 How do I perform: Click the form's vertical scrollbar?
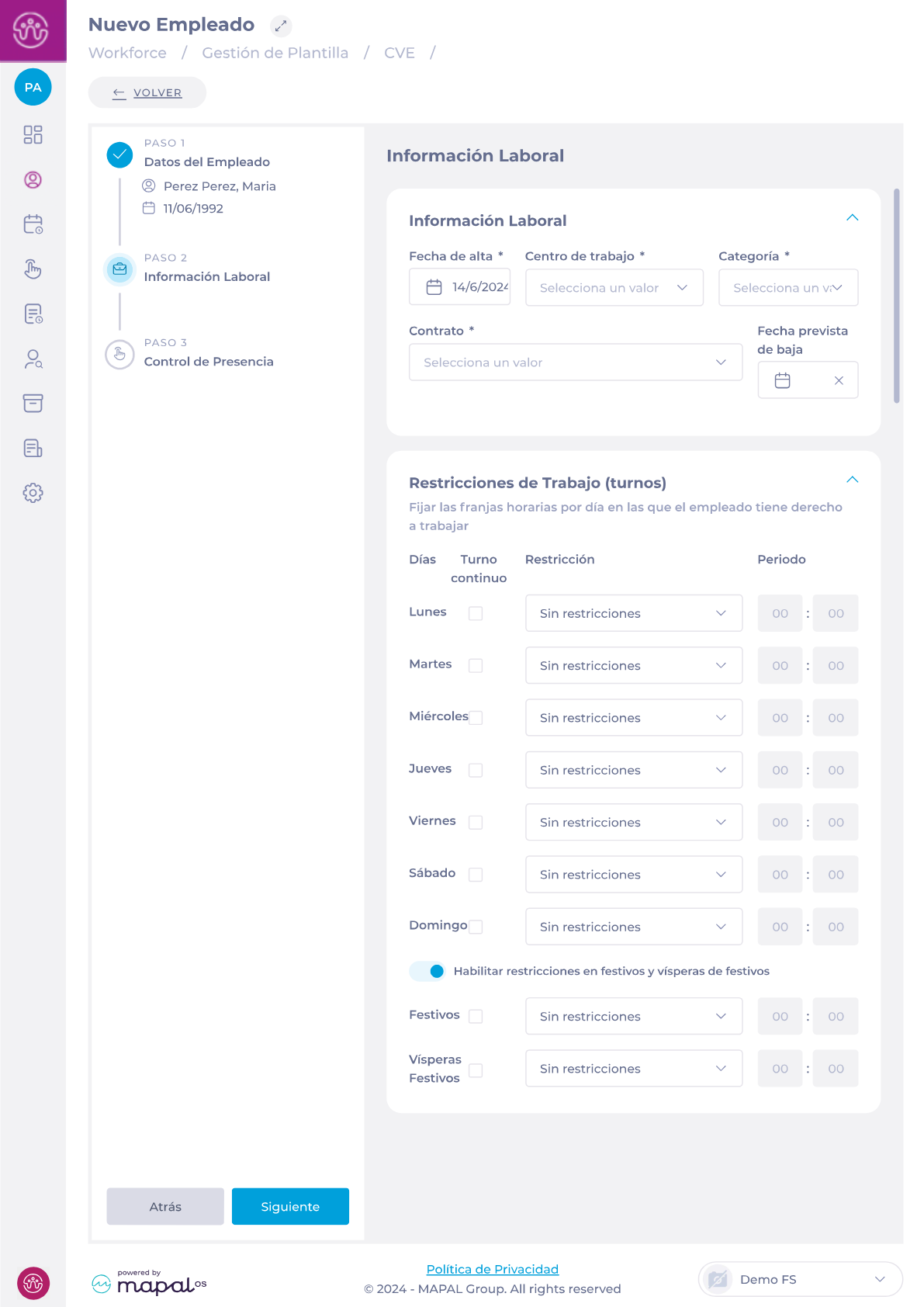[x=896, y=295]
